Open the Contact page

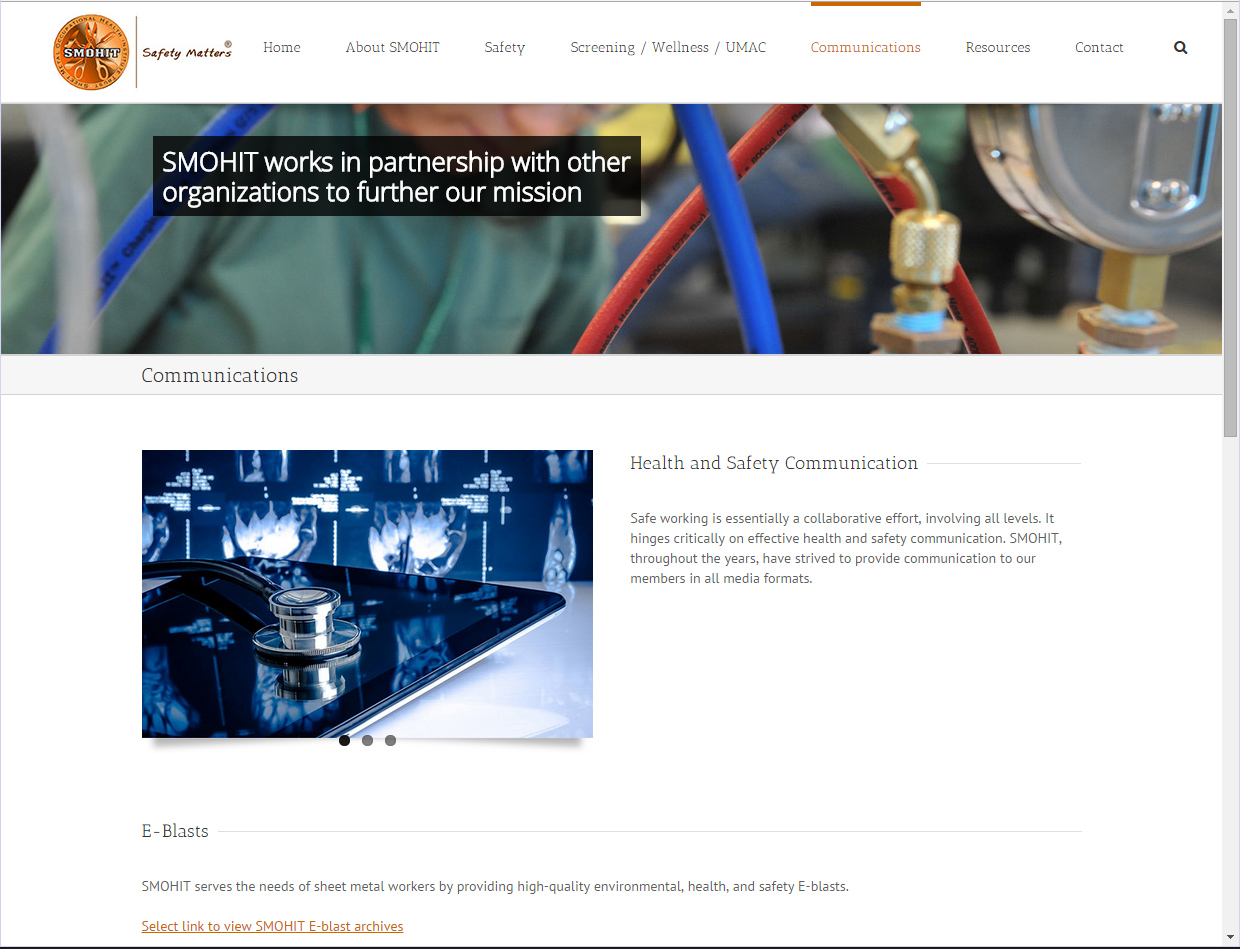click(1099, 47)
